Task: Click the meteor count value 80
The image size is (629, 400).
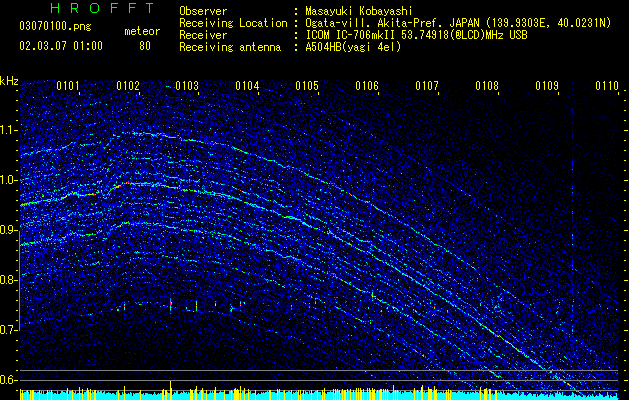Action: pyautogui.click(x=145, y=46)
